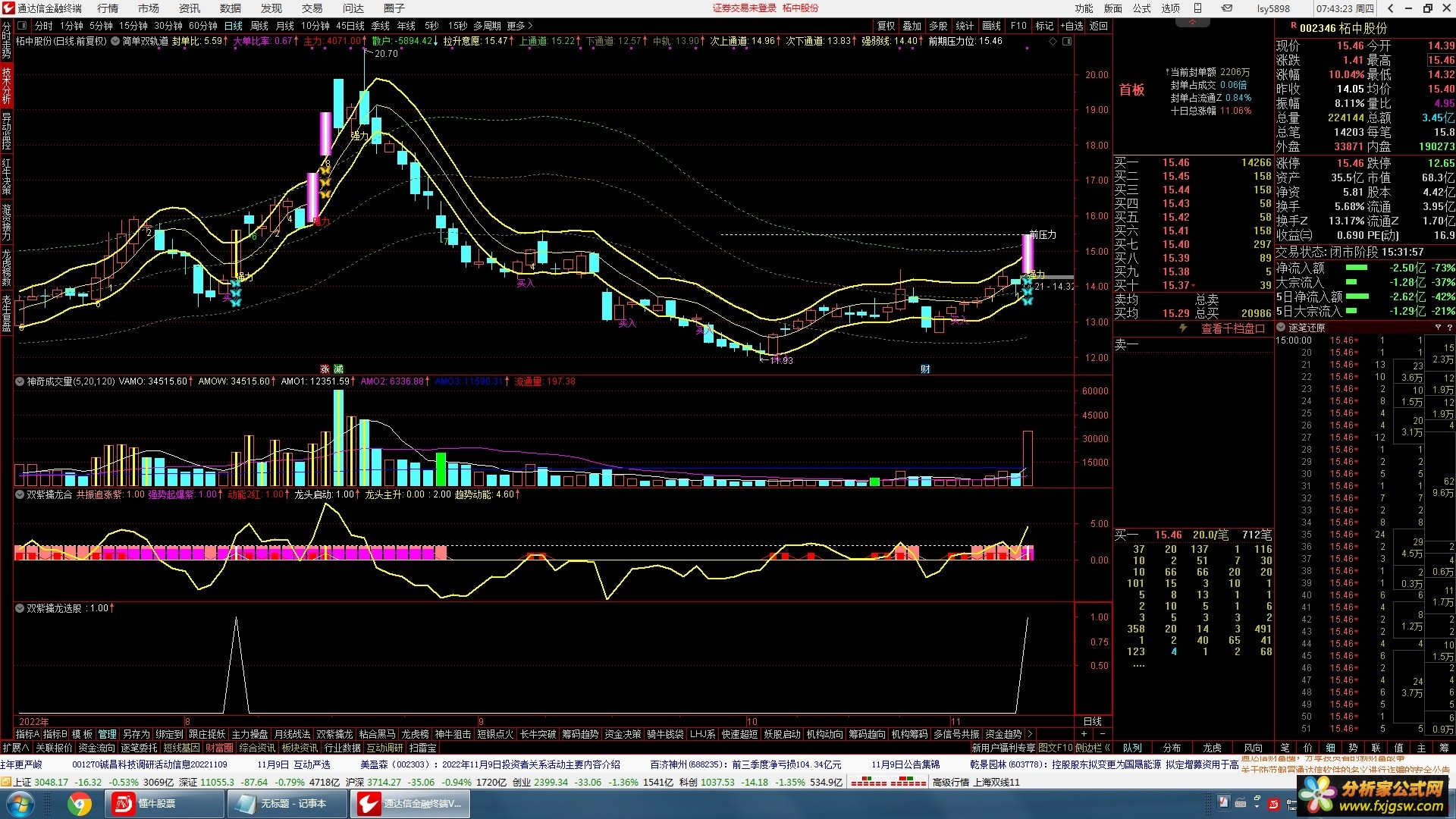Toggle the panel layout icon at chart header
1456x819 pixels.
click(1067, 41)
